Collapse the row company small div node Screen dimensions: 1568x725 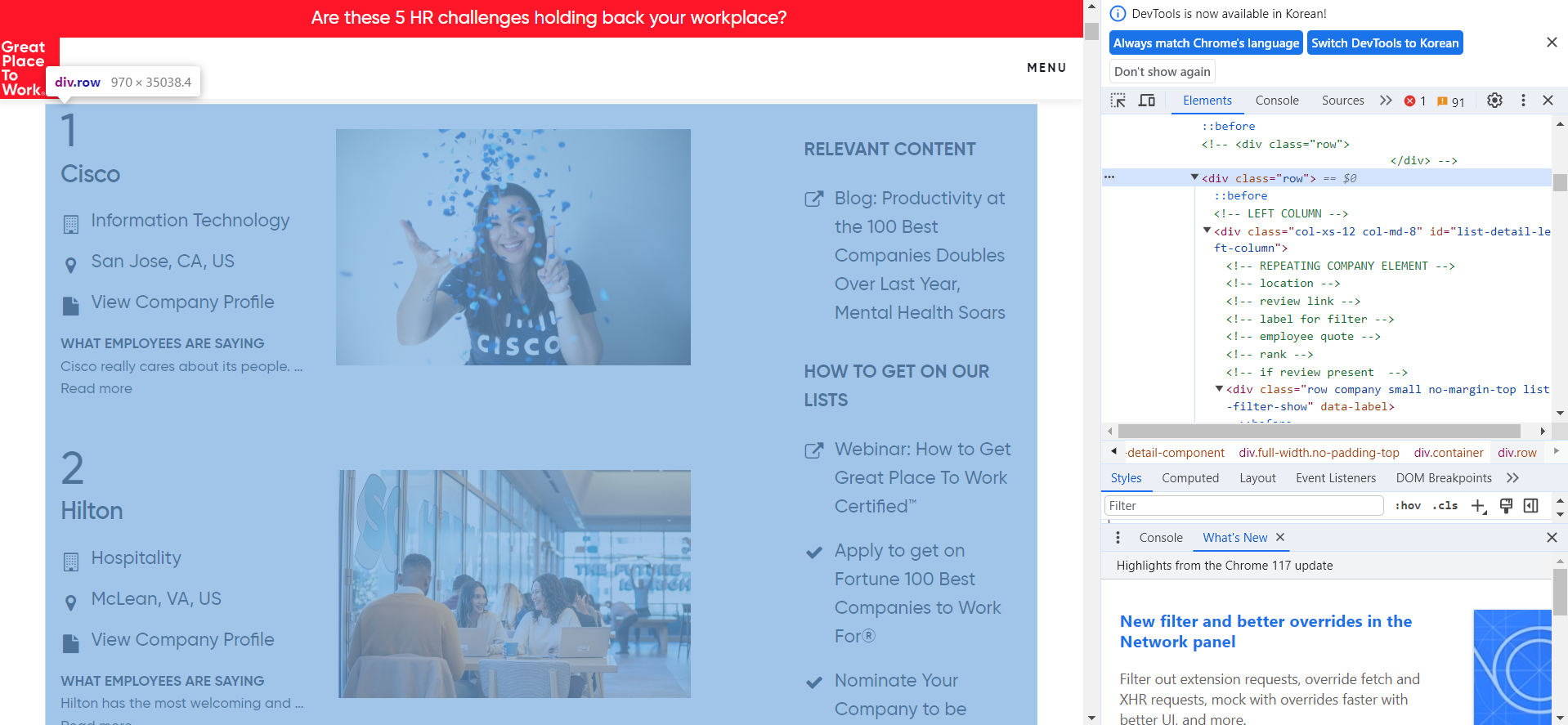click(1219, 389)
